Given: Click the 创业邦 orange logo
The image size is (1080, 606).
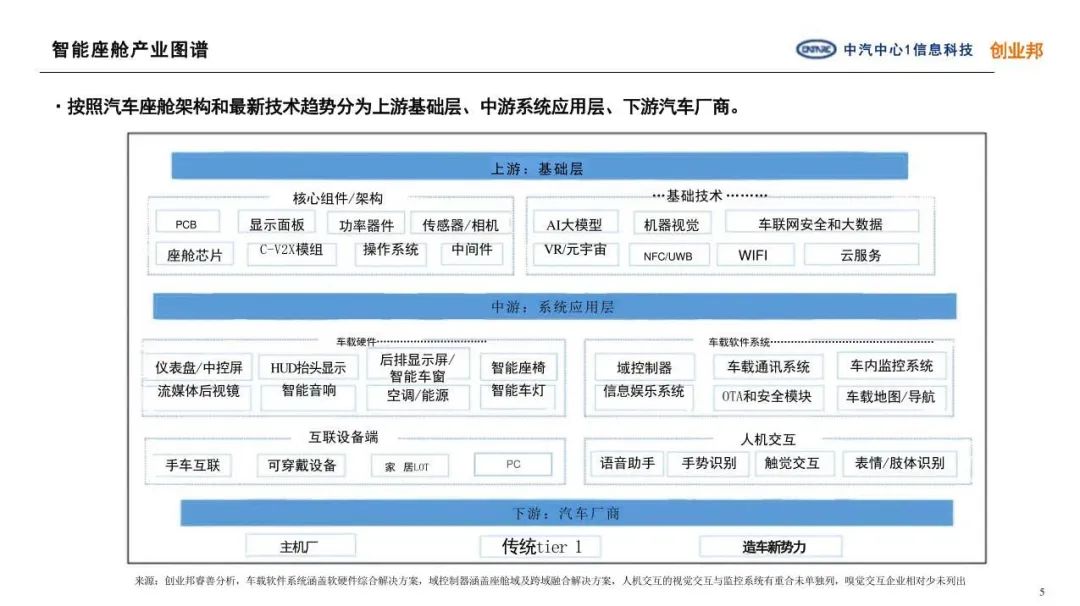Looking at the screenshot, I should tap(1017, 50).
